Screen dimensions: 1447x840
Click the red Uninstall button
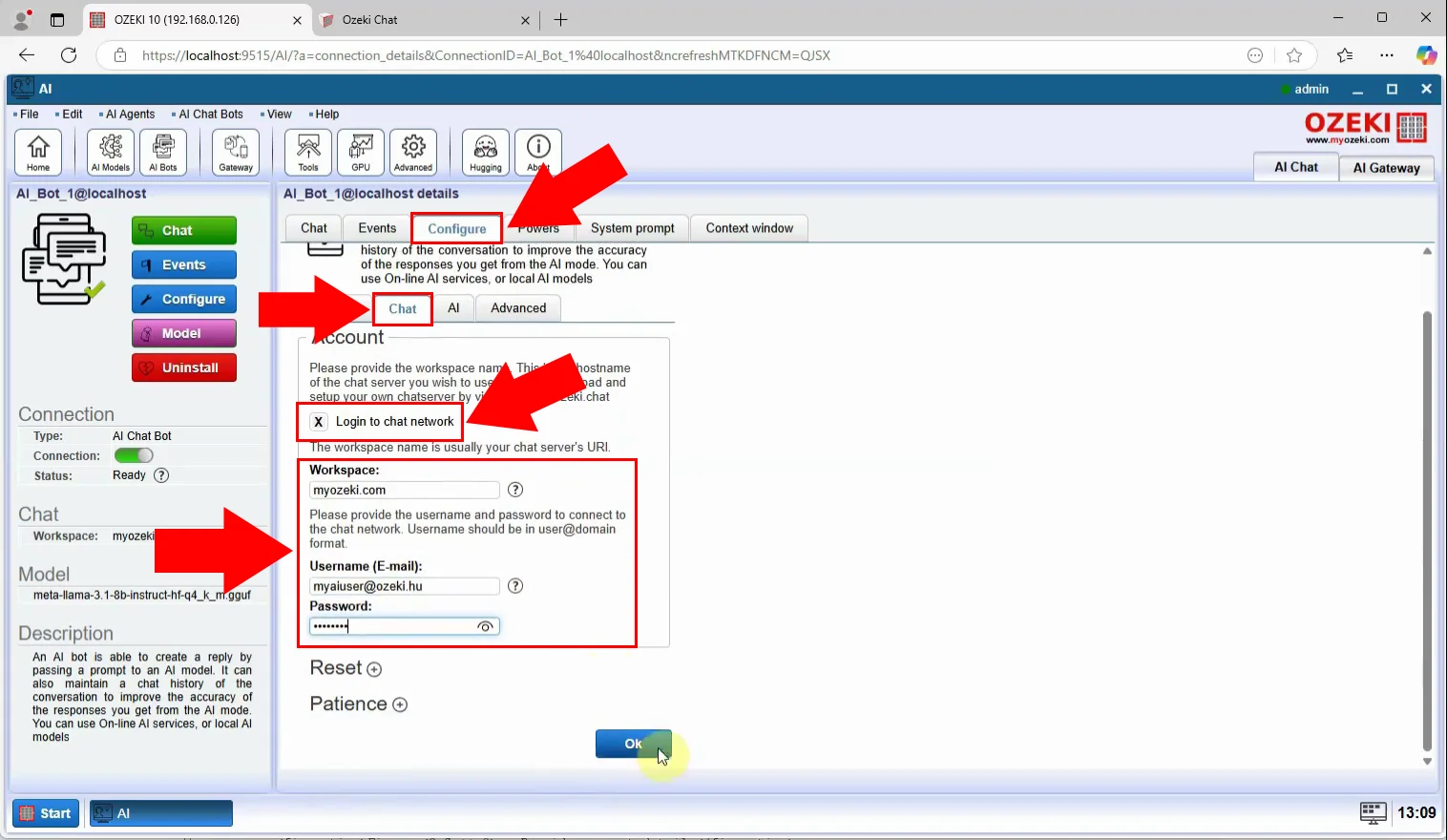pos(184,367)
